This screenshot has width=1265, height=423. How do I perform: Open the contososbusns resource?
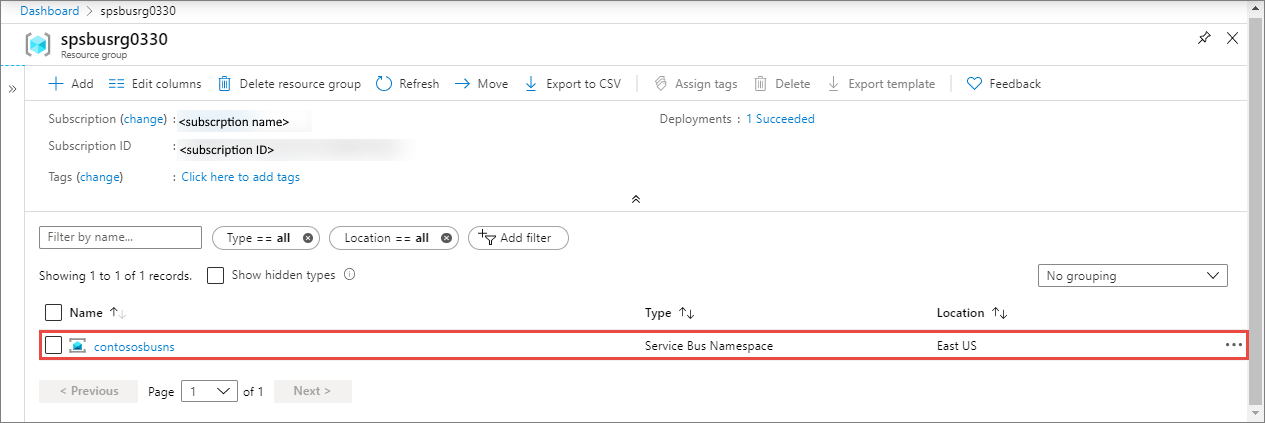134,347
